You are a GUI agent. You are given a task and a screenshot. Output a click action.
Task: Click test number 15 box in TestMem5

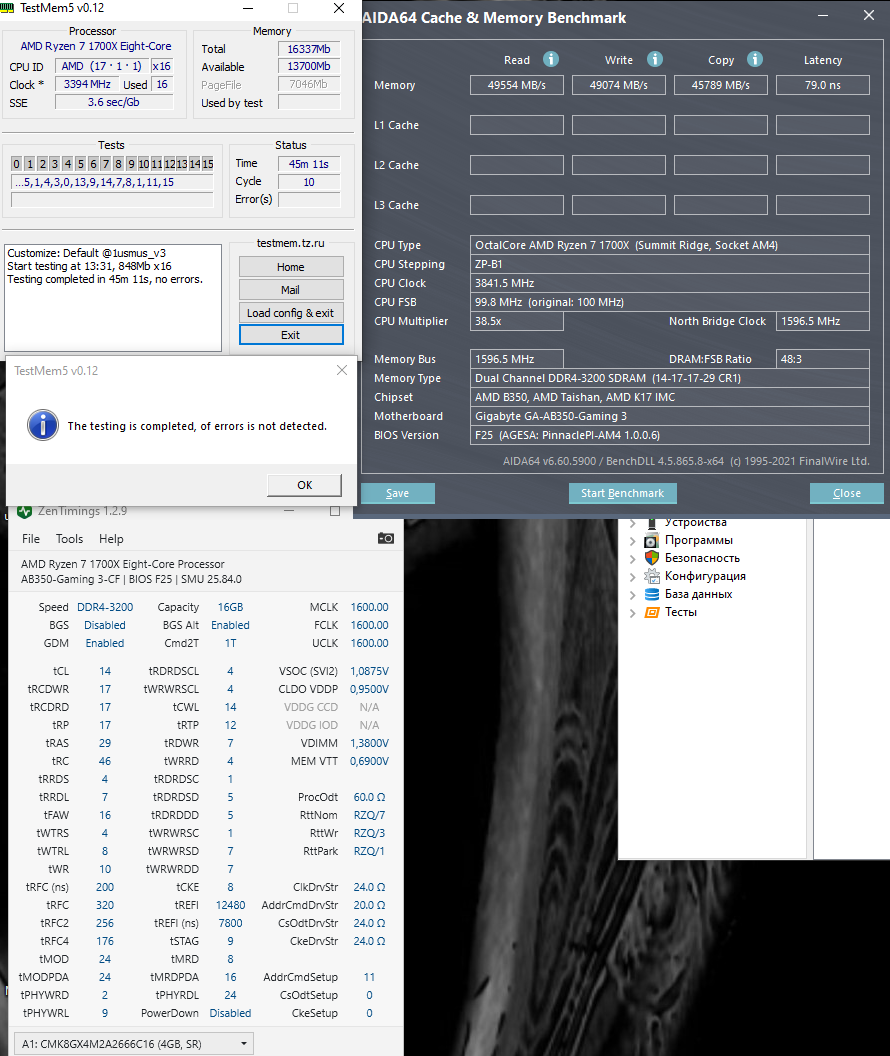point(207,164)
